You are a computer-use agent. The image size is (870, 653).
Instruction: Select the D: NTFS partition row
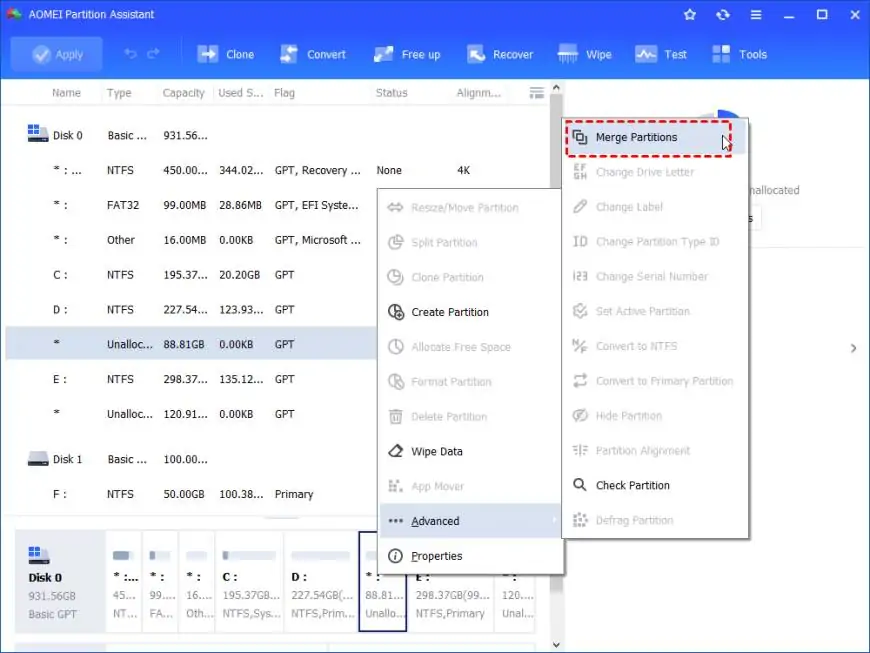[x=191, y=310]
